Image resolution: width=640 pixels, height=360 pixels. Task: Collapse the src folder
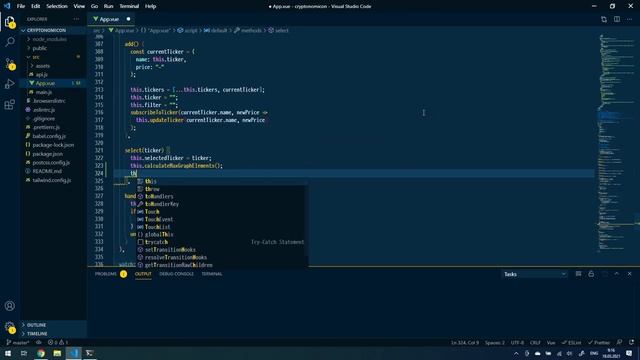53,57
